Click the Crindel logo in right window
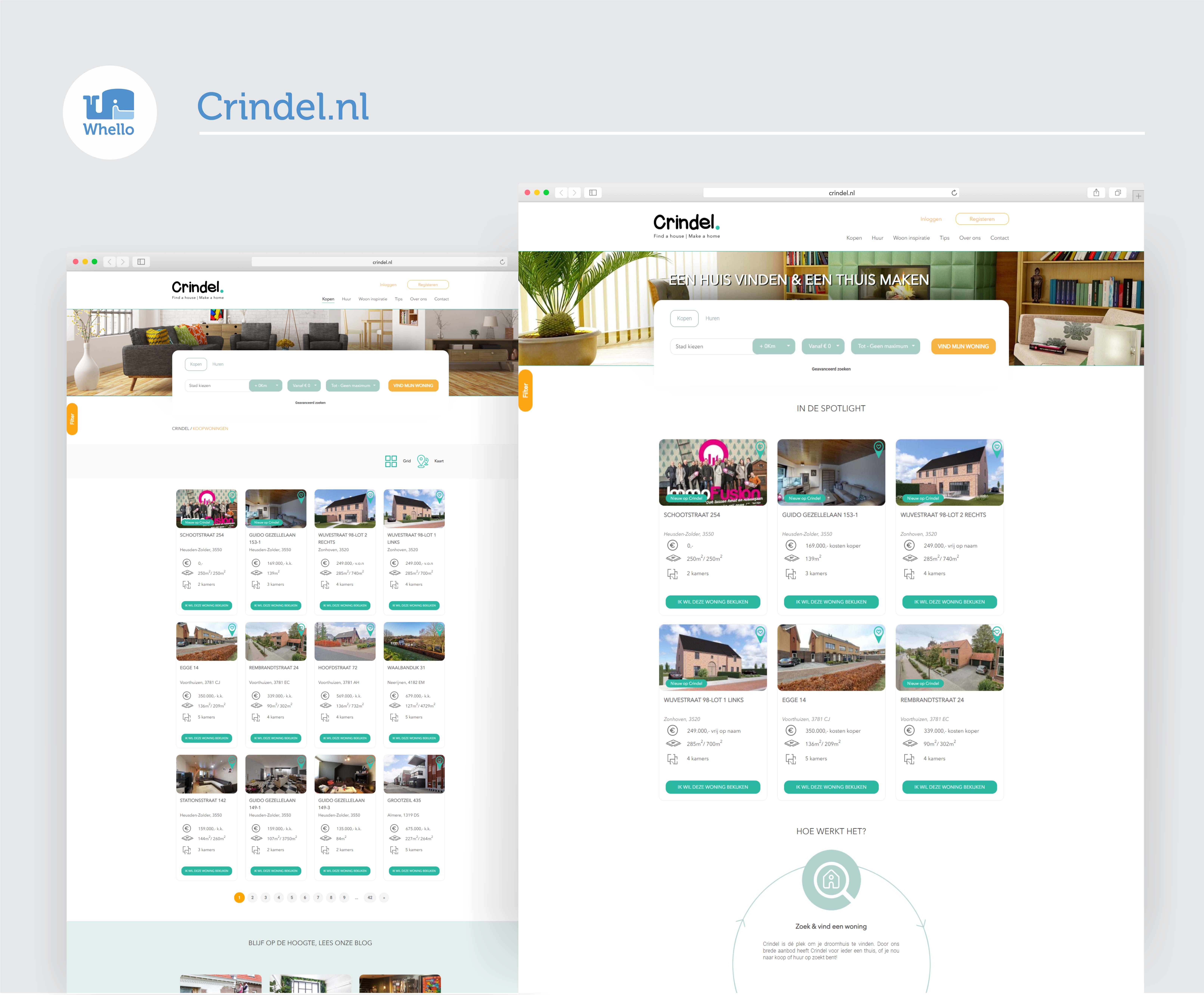1204x995 pixels. coord(687,226)
